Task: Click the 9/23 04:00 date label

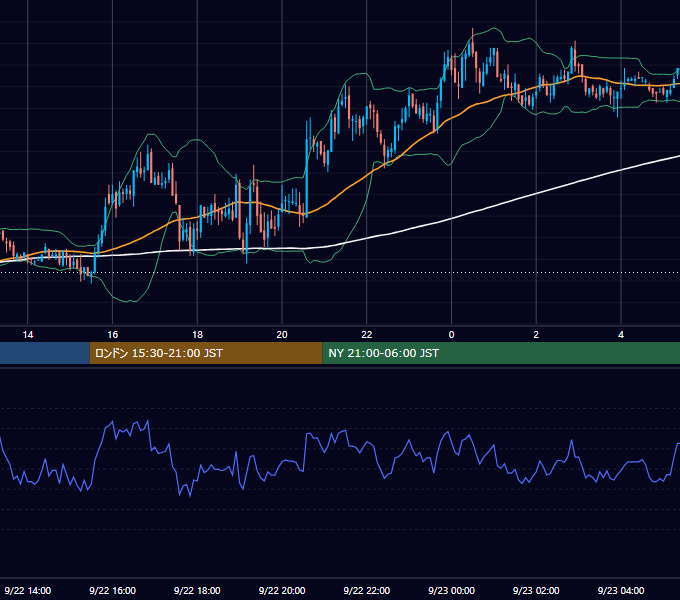Action: point(621,590)
